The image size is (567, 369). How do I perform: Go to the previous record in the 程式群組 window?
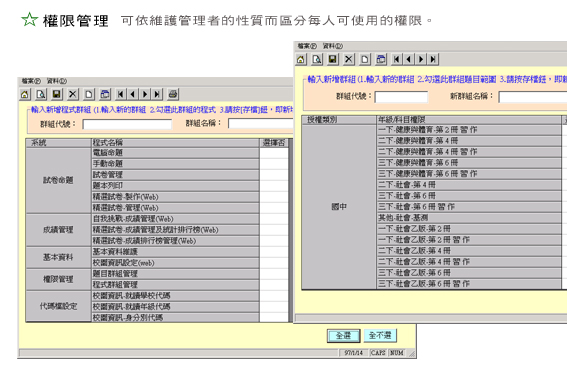click(133, 95)
